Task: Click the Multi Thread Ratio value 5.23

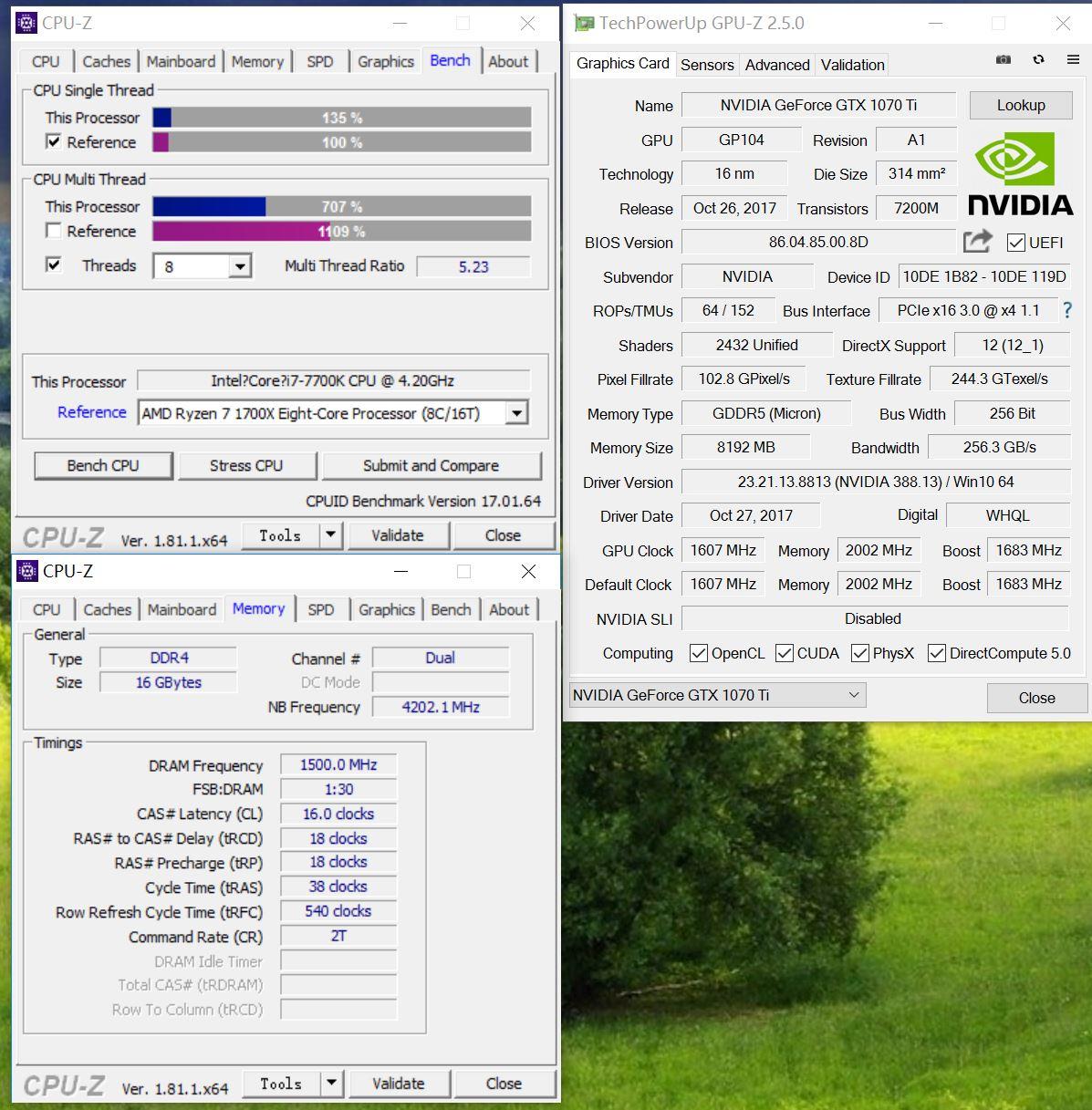Action: pos(473,266)
